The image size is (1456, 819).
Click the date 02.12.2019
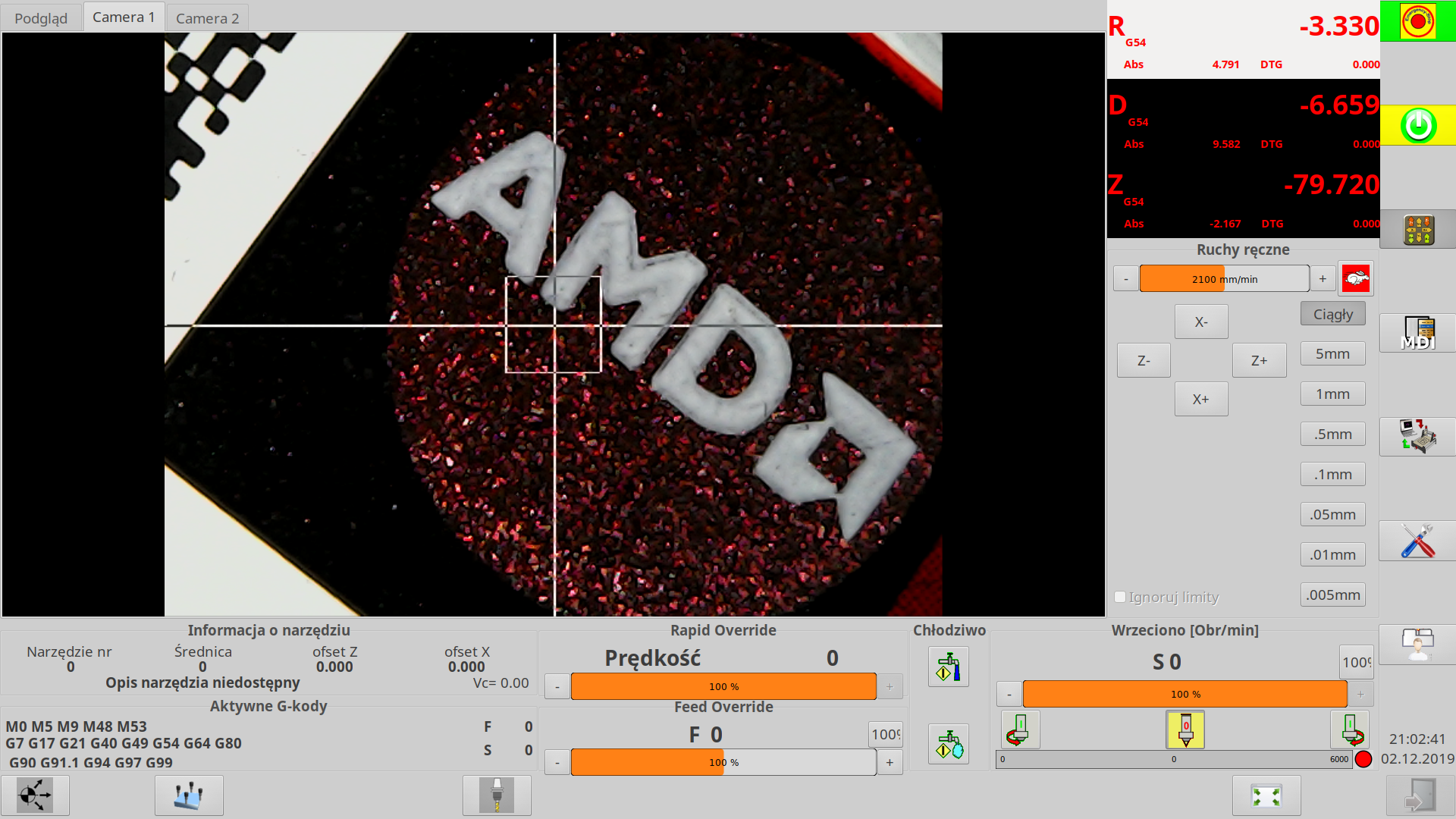pyautogui.click(x=1417, y=759)
